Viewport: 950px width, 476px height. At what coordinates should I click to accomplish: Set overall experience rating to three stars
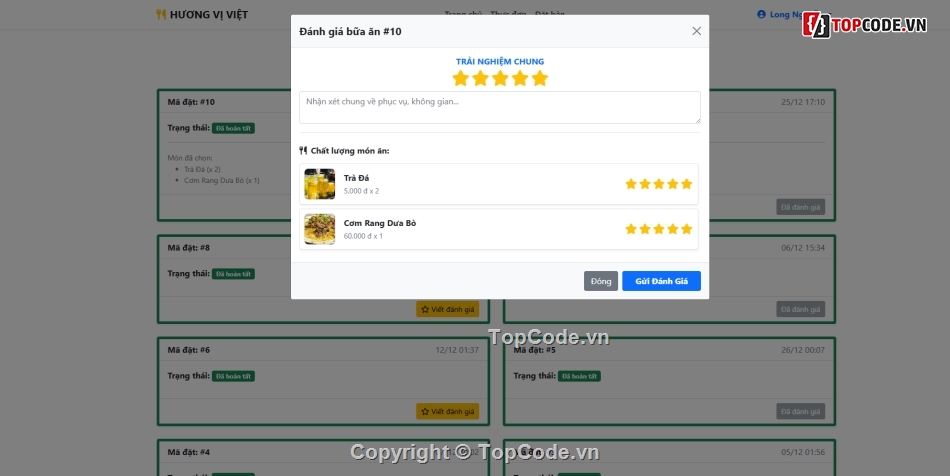click(x=500, y=78)
